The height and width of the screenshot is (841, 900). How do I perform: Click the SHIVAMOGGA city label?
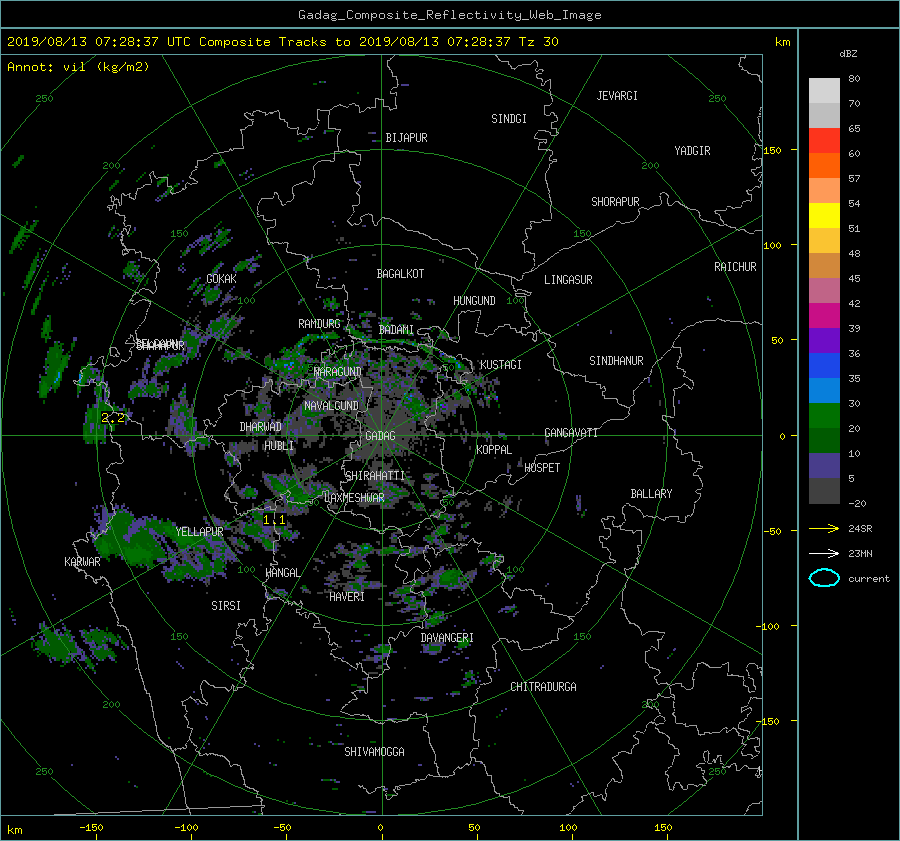coord(374,751)
